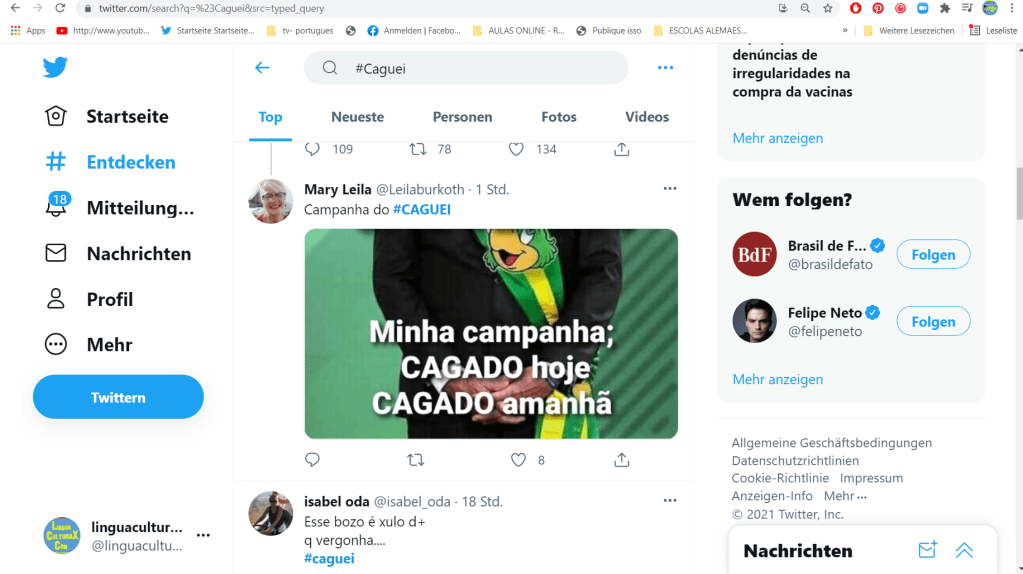Reply to Mary Leila's tweet
This screenshot has width=1023, height=574.
[313, 460]
